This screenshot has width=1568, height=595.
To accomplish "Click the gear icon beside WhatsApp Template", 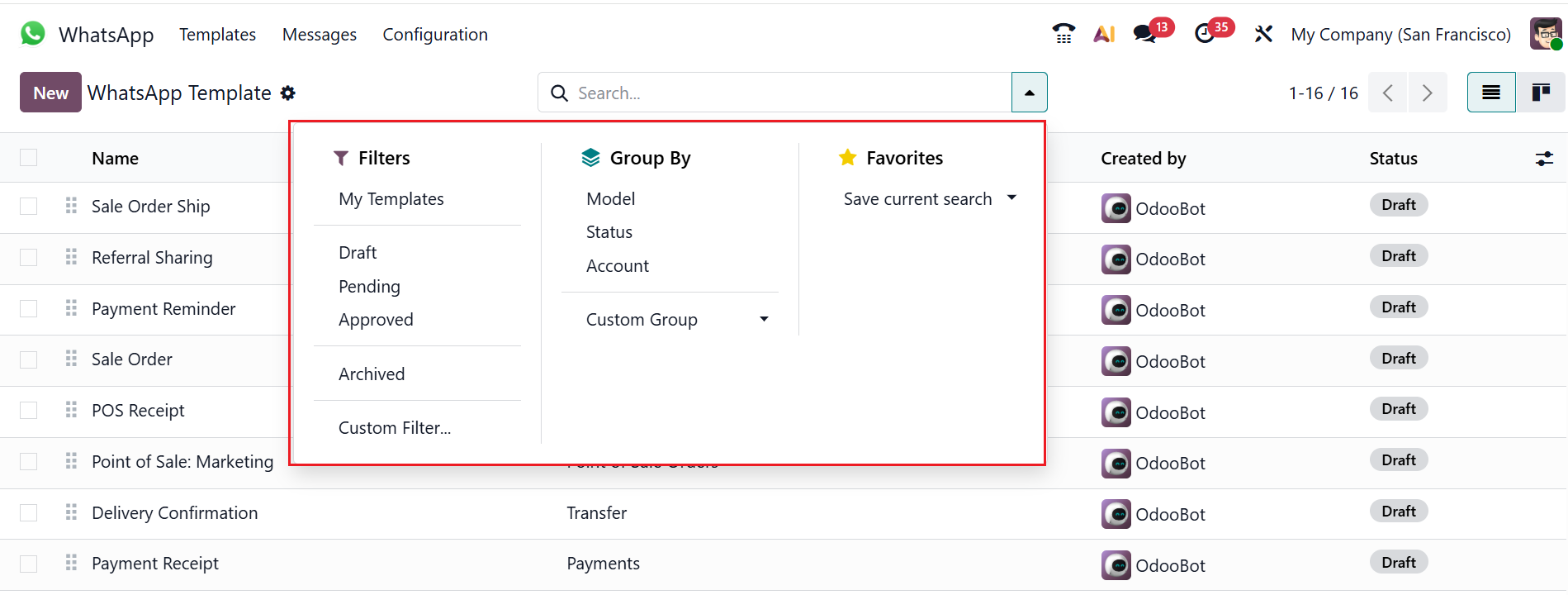I will (287, 93).
